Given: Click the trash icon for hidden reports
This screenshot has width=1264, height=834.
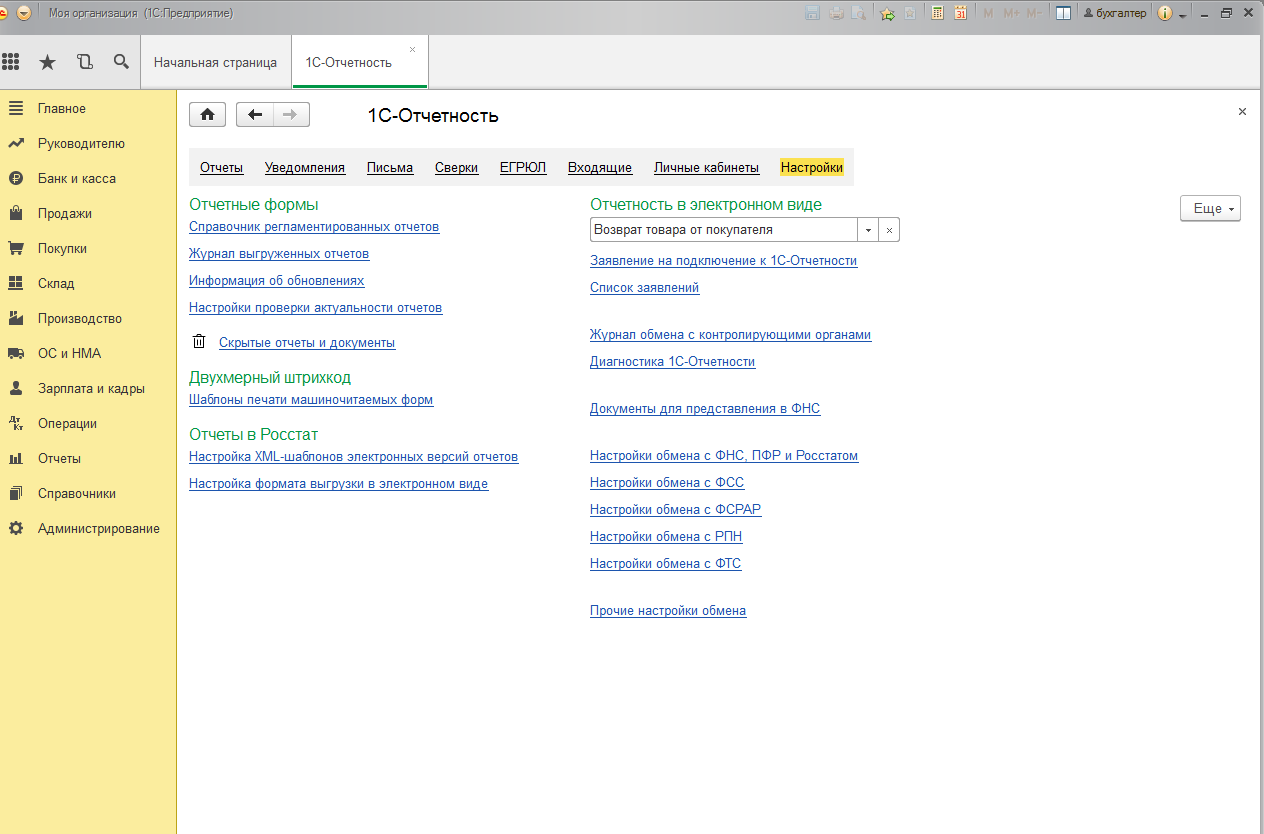Looking at the screenshot, I should pos(199,342).
